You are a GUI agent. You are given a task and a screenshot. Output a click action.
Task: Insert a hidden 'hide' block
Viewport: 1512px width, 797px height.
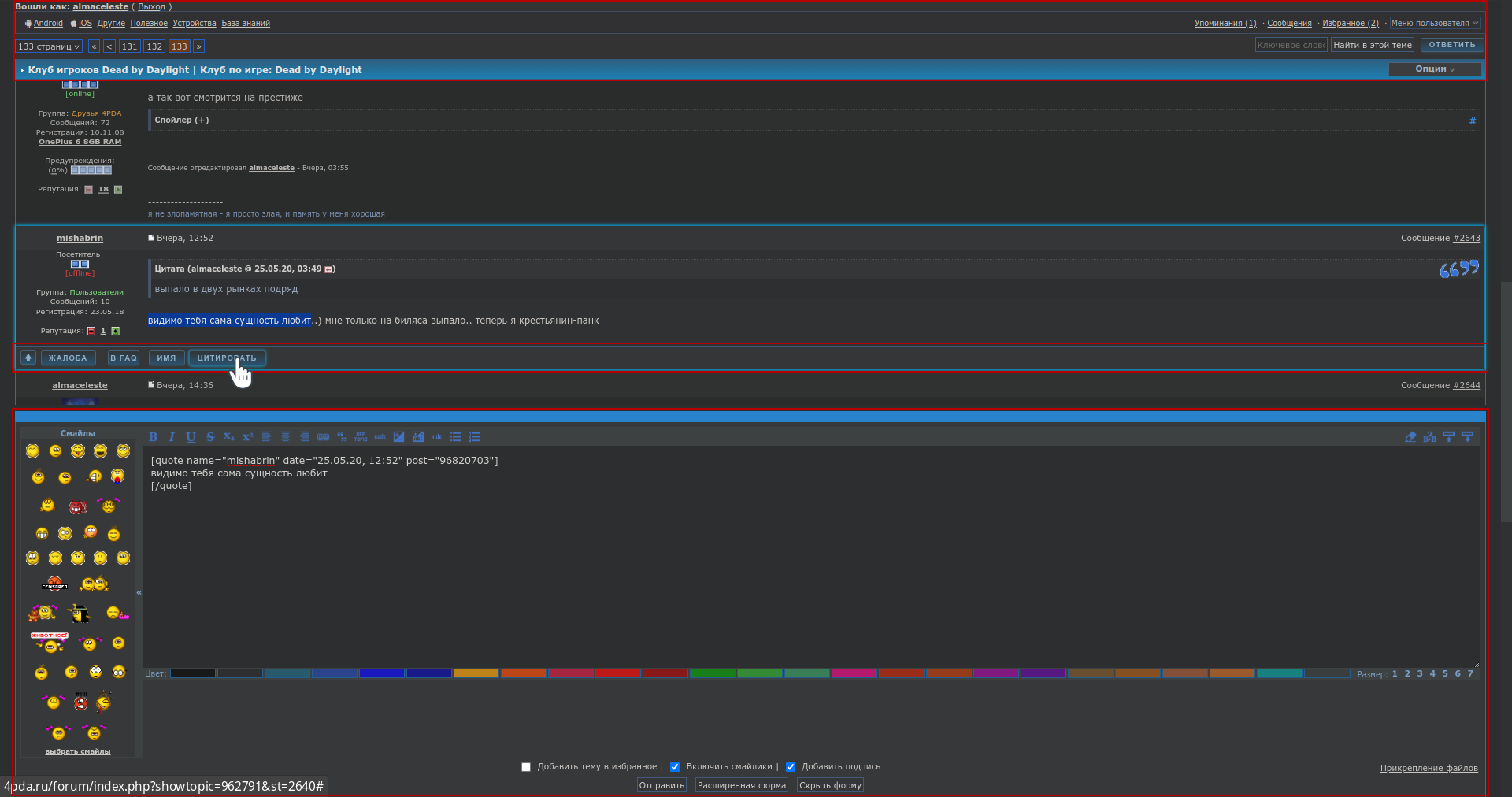pyautogui.click(x=436, y=437)
